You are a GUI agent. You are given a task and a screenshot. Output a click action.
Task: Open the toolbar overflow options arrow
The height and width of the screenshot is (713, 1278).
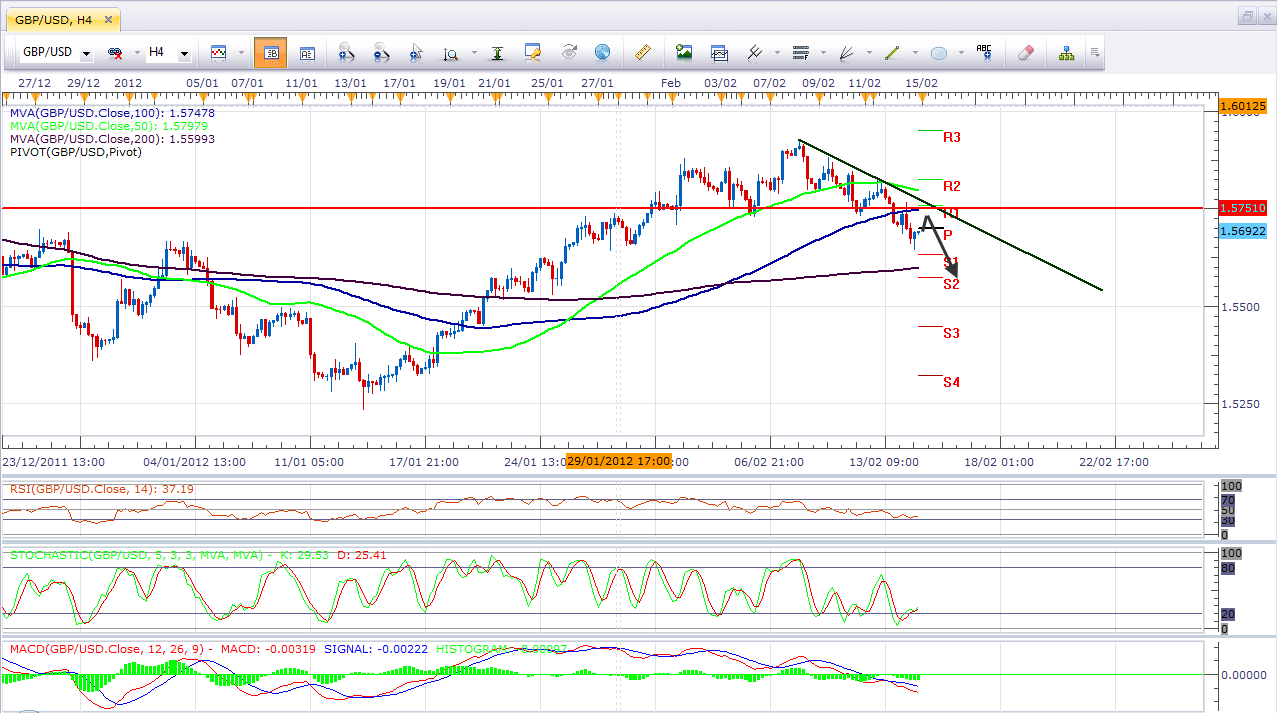[x=1095, y=52]
